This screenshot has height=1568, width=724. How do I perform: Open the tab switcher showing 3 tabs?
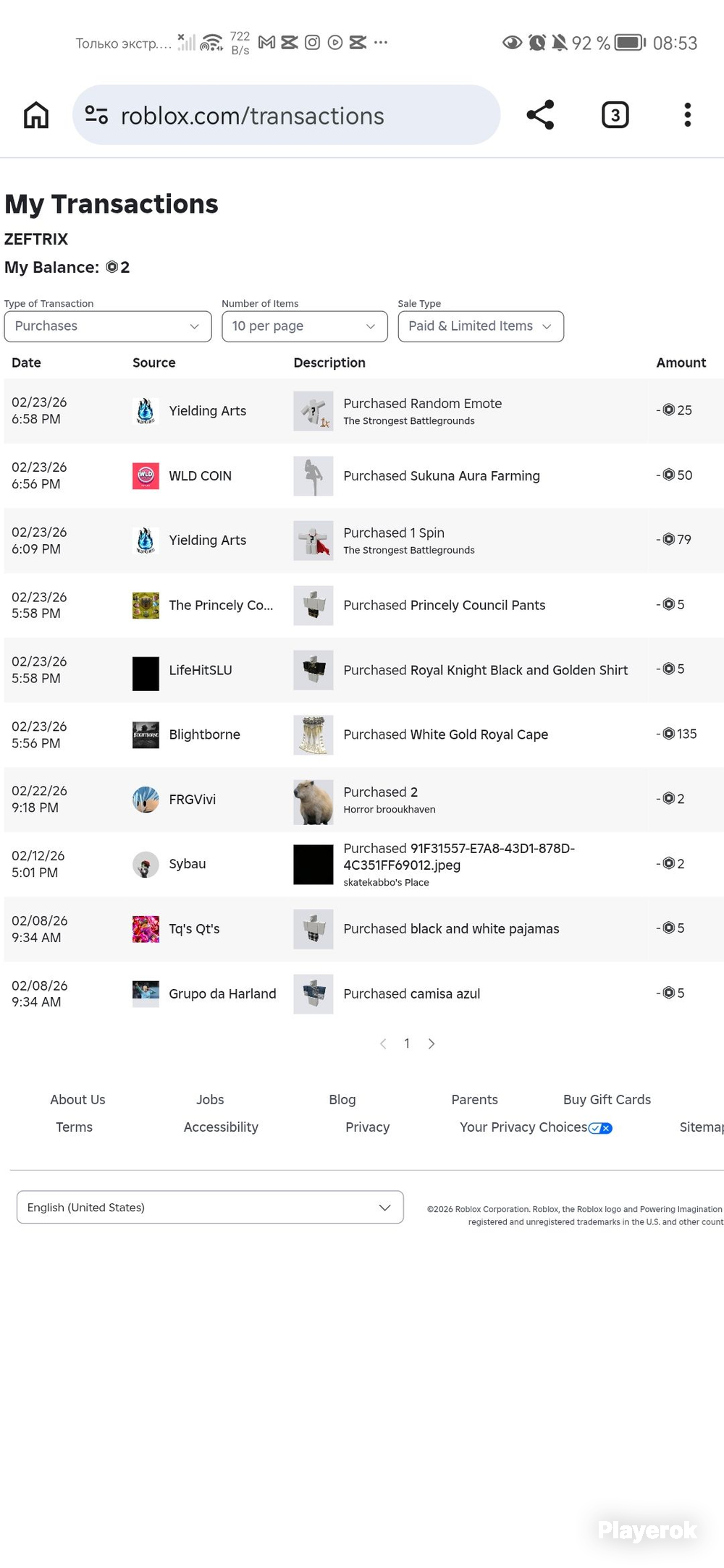[615, 115]
